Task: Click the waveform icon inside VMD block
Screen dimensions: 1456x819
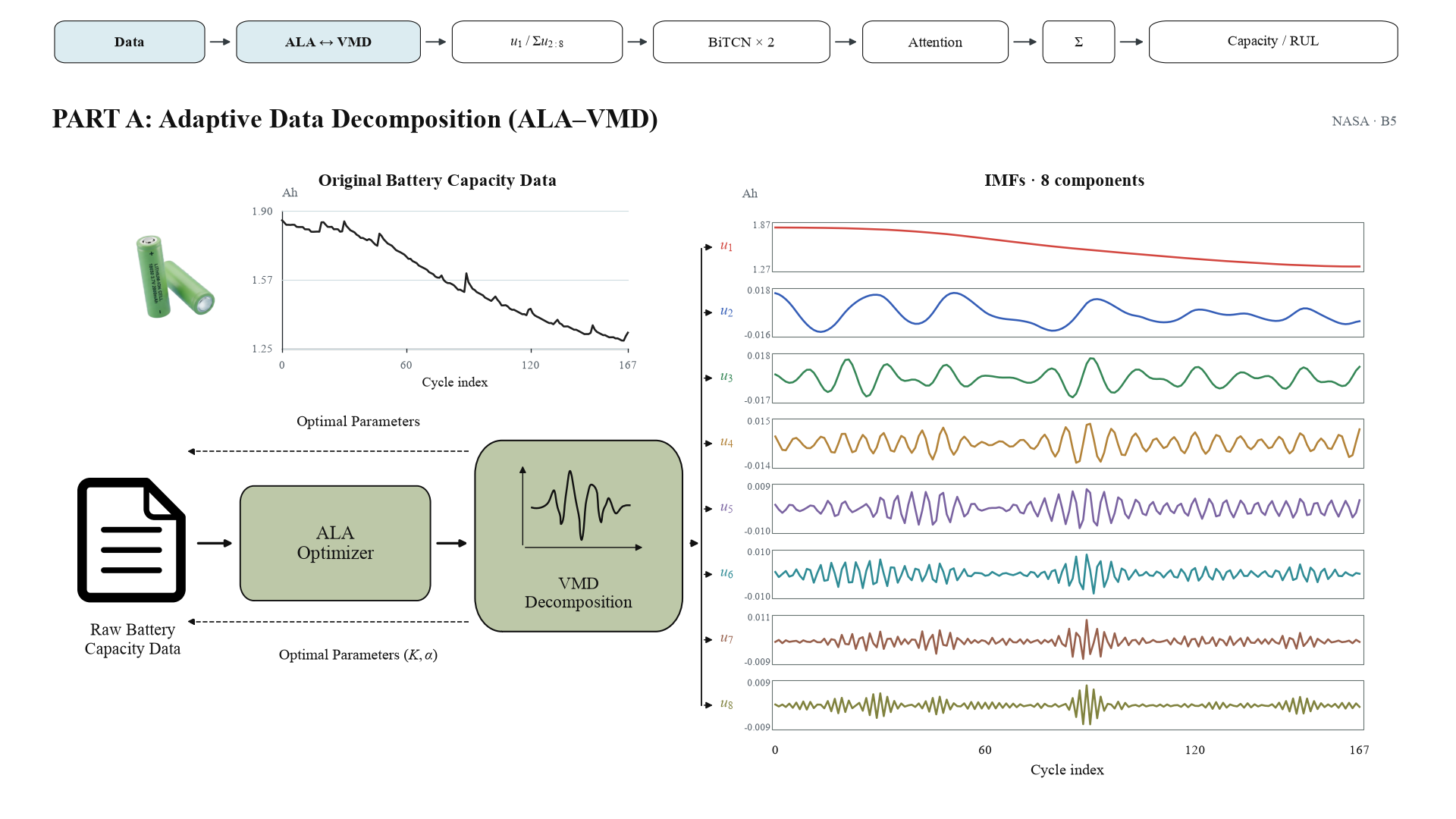Action: coord(581,507)
